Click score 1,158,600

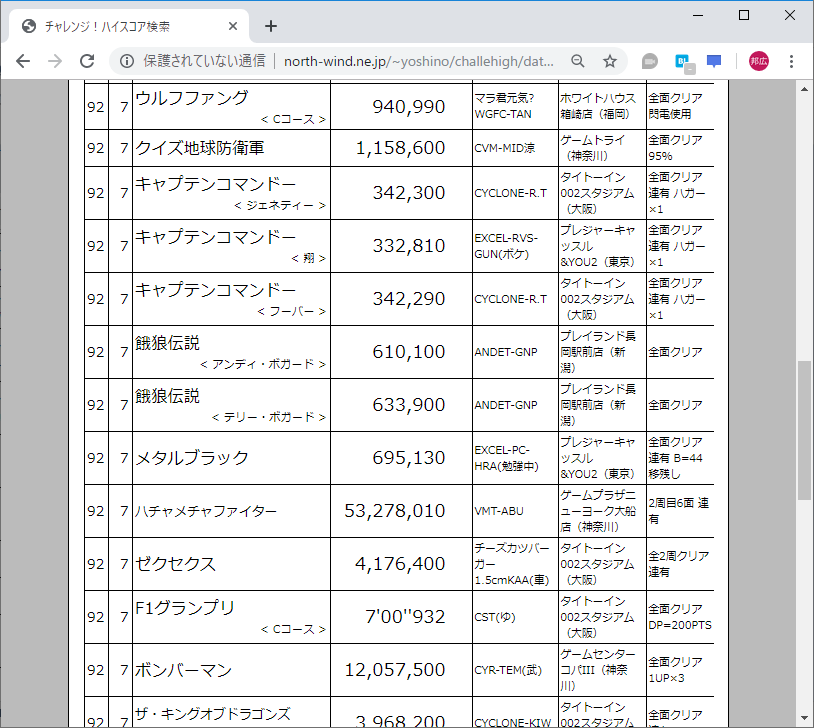(400, 148)
